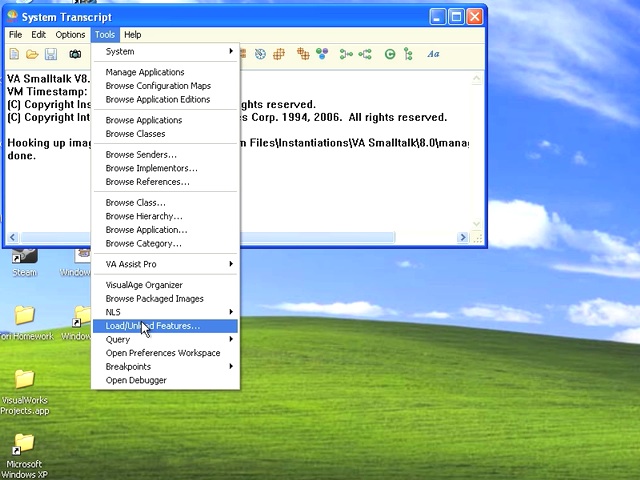Image resolution: width=640 pixels, height=480 pixels.
Task: Click vertical scrollbar up arrow
Action: 476,79
